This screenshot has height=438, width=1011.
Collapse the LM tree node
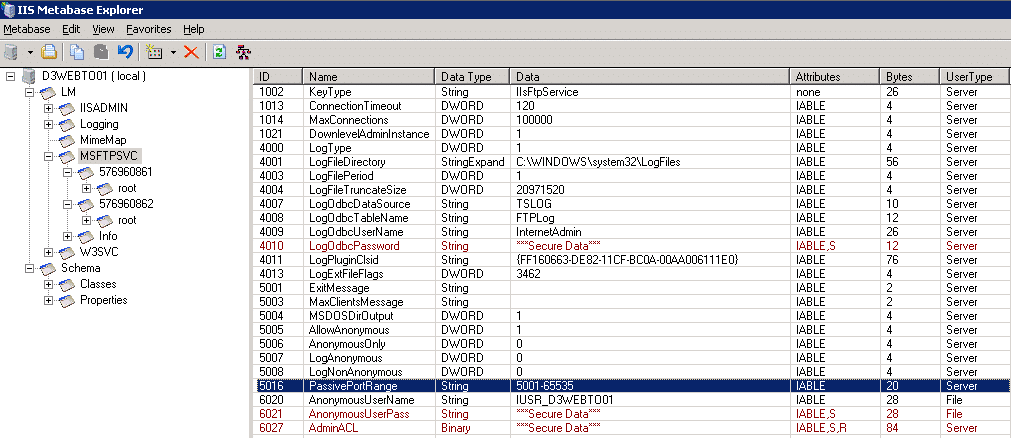tap(30, 92)
